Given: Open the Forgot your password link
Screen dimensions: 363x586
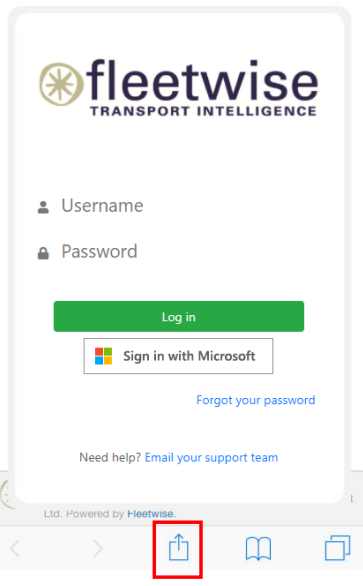Looking at the screenshot, I should pos(256,400).
